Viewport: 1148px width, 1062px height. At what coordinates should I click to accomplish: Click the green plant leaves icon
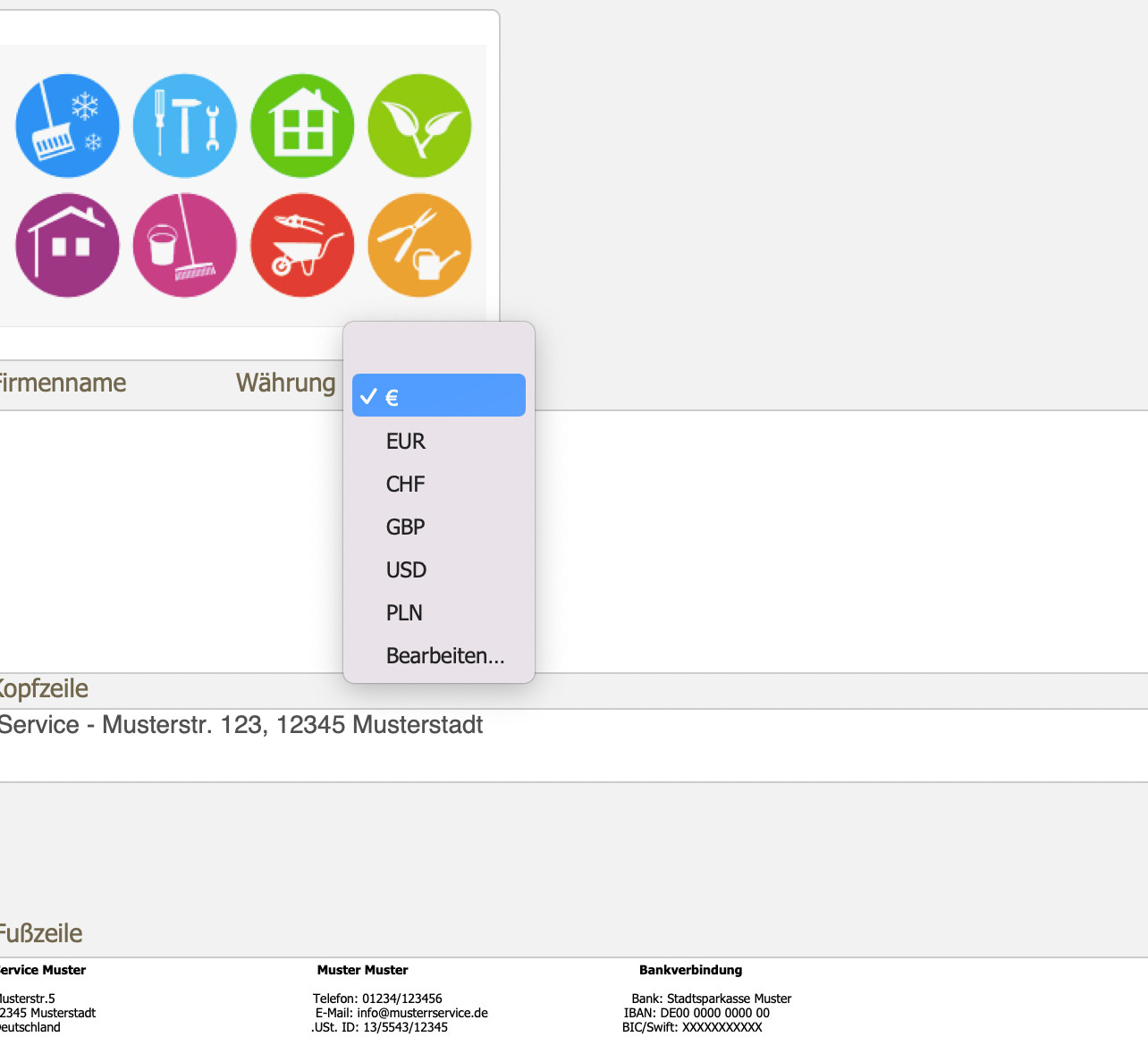[419, 126]
